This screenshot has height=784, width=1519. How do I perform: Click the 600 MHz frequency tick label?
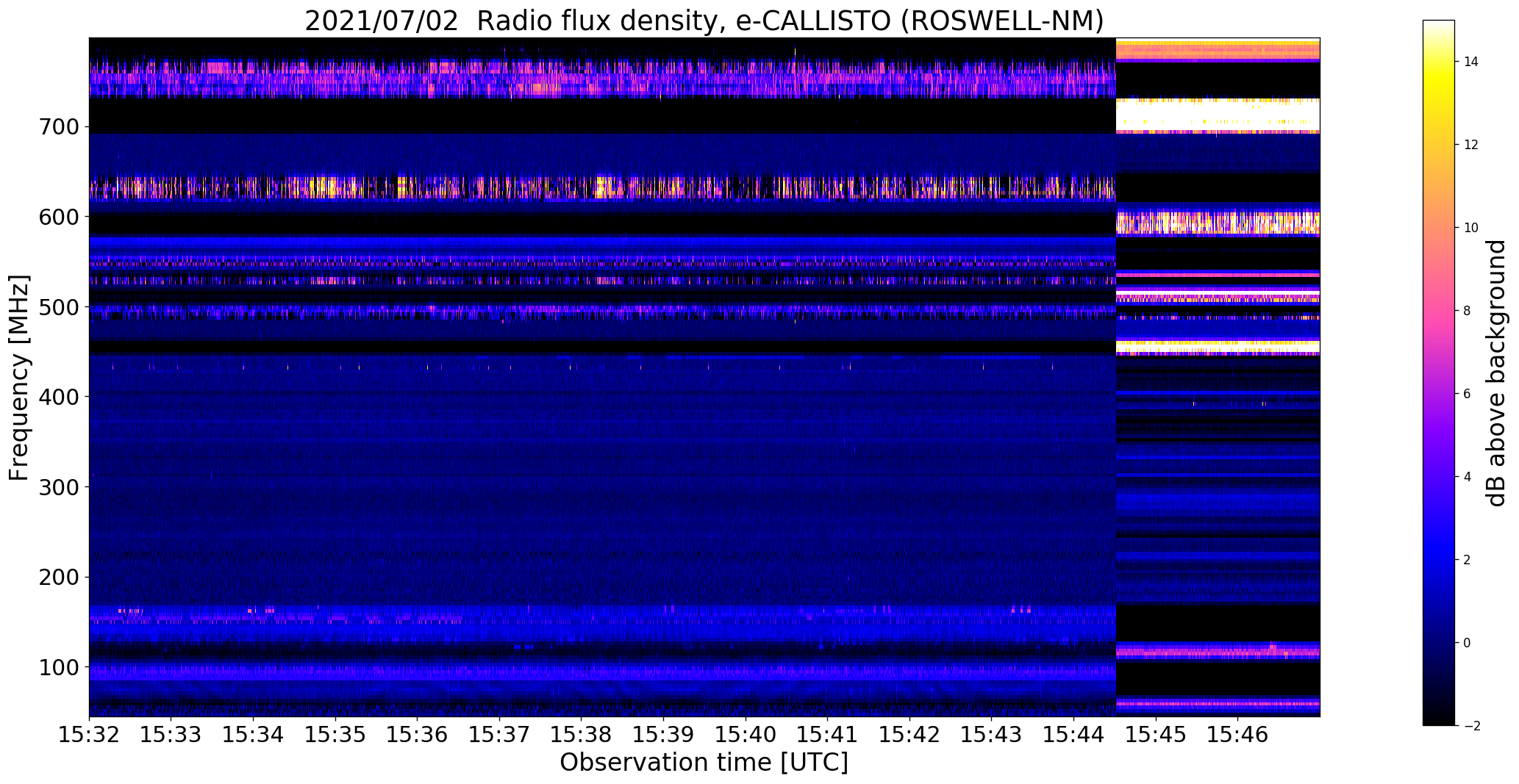click(x=59, y=217)
